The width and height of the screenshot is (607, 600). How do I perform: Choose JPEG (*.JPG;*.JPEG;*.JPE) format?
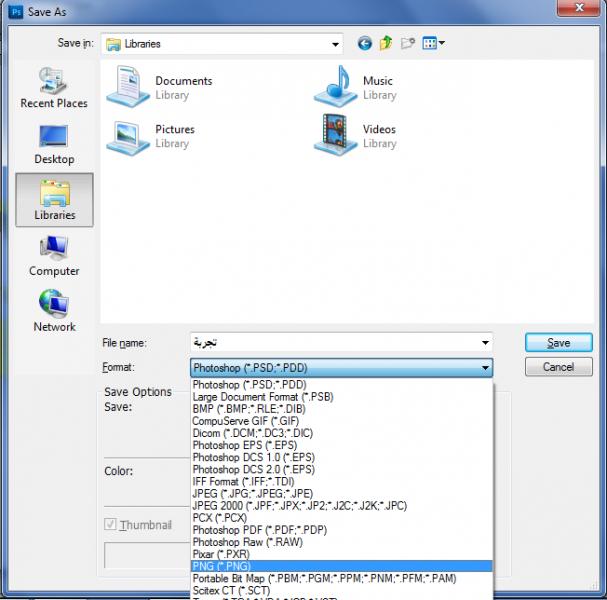click(342, 494)
